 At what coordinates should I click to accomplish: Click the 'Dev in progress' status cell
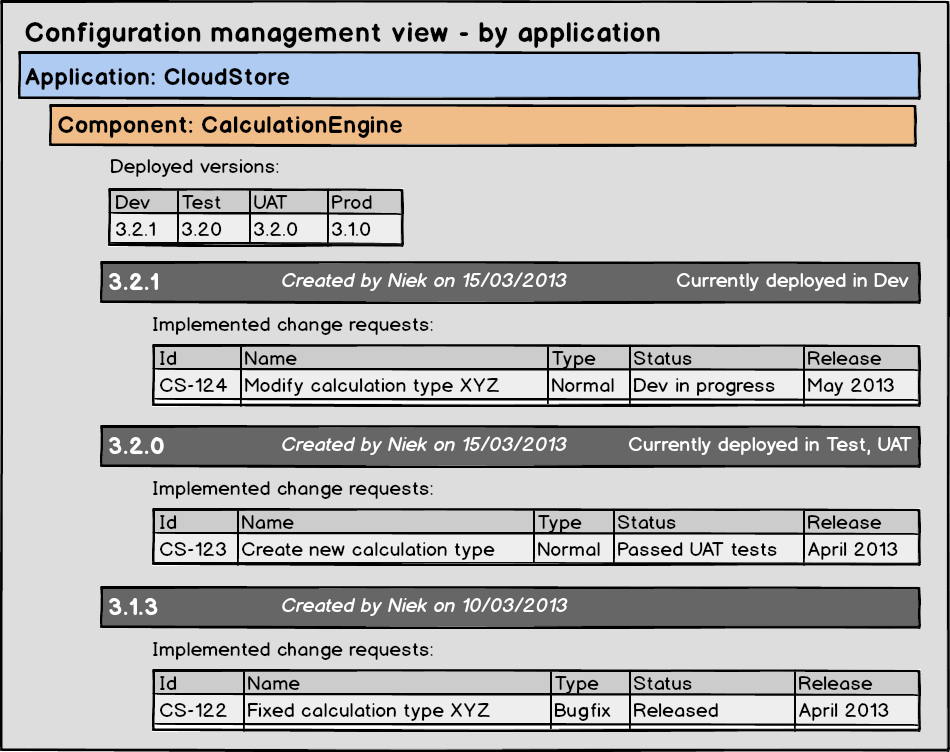click(716, 386)
